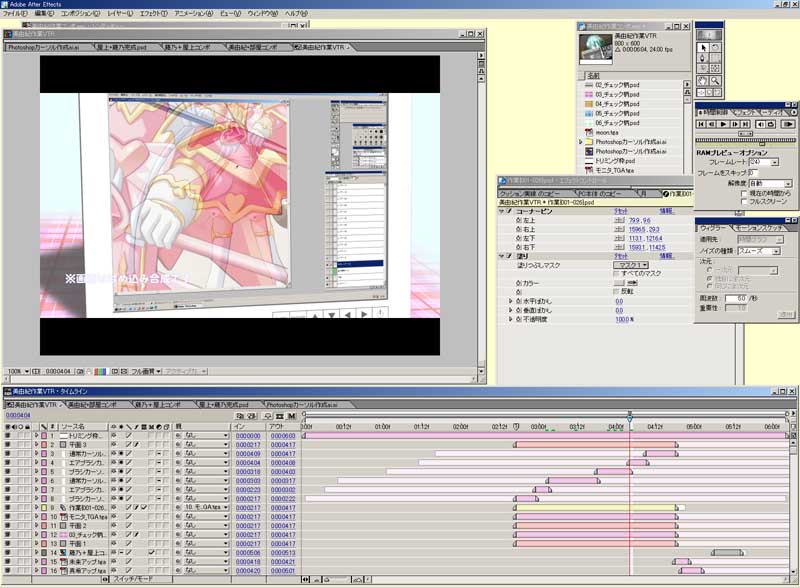Open the Photoshopカーソル作成.ai.ai timeline tab
800x588 pixels.
(x=302, y=404)
